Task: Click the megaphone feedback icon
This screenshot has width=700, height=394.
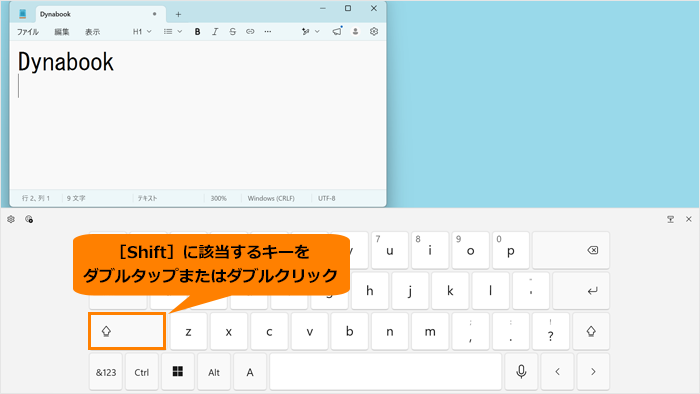Action: (337, 31)
